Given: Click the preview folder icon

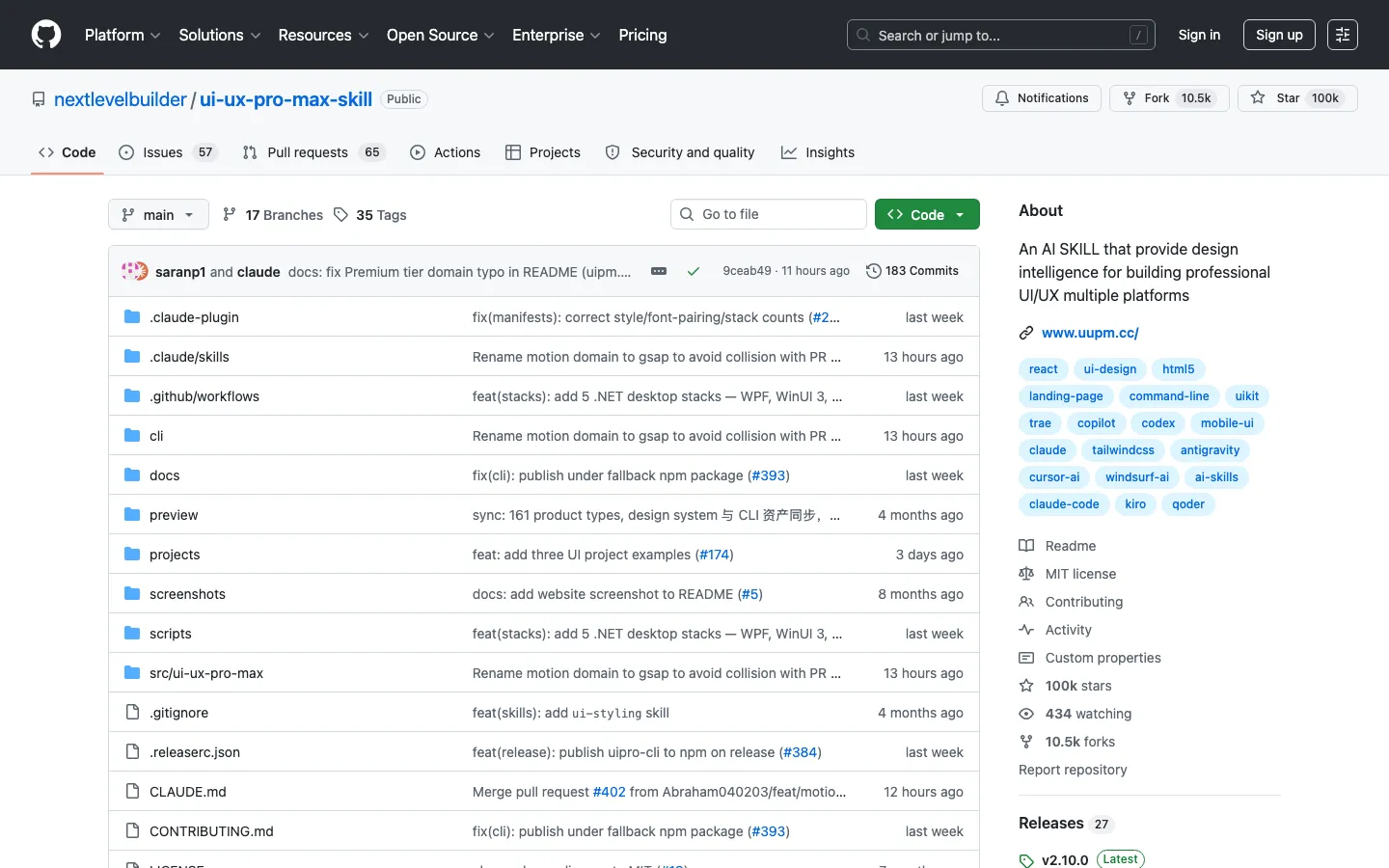Looking at the screenshot, I should coord(132,515).
